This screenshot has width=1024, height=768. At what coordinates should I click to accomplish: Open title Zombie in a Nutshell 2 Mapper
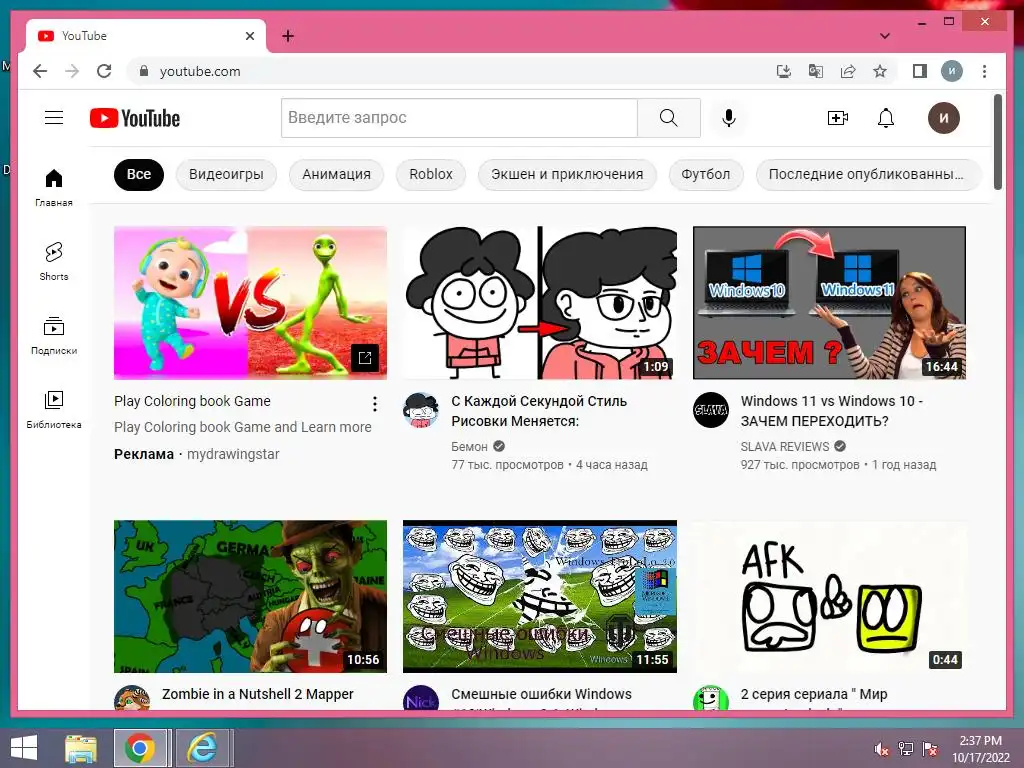(x=257, y=694)
